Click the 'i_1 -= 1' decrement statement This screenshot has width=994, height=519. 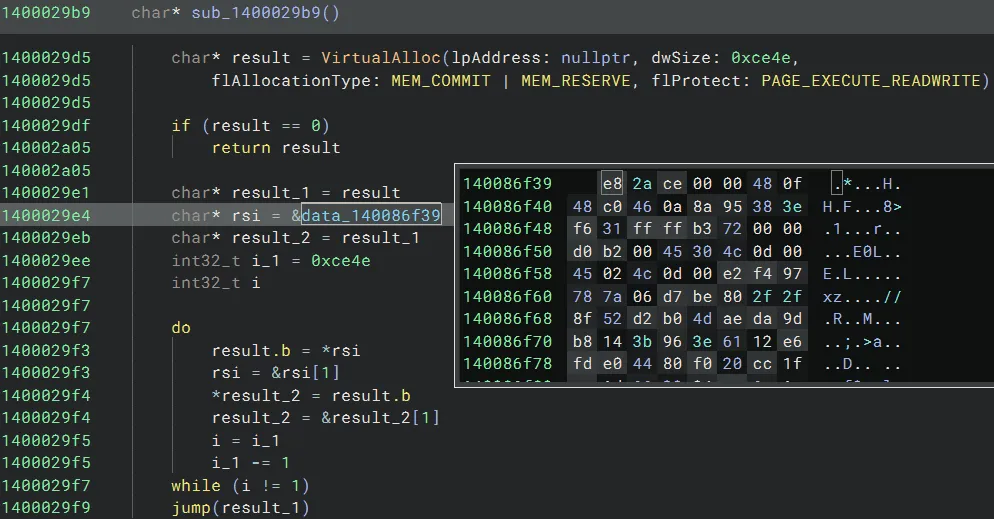[251, 463]
